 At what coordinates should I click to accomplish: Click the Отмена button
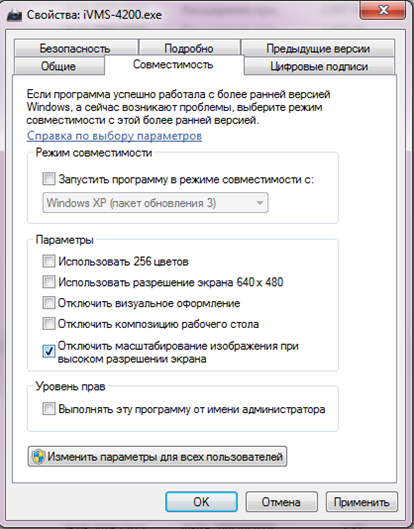coord(281,502)
